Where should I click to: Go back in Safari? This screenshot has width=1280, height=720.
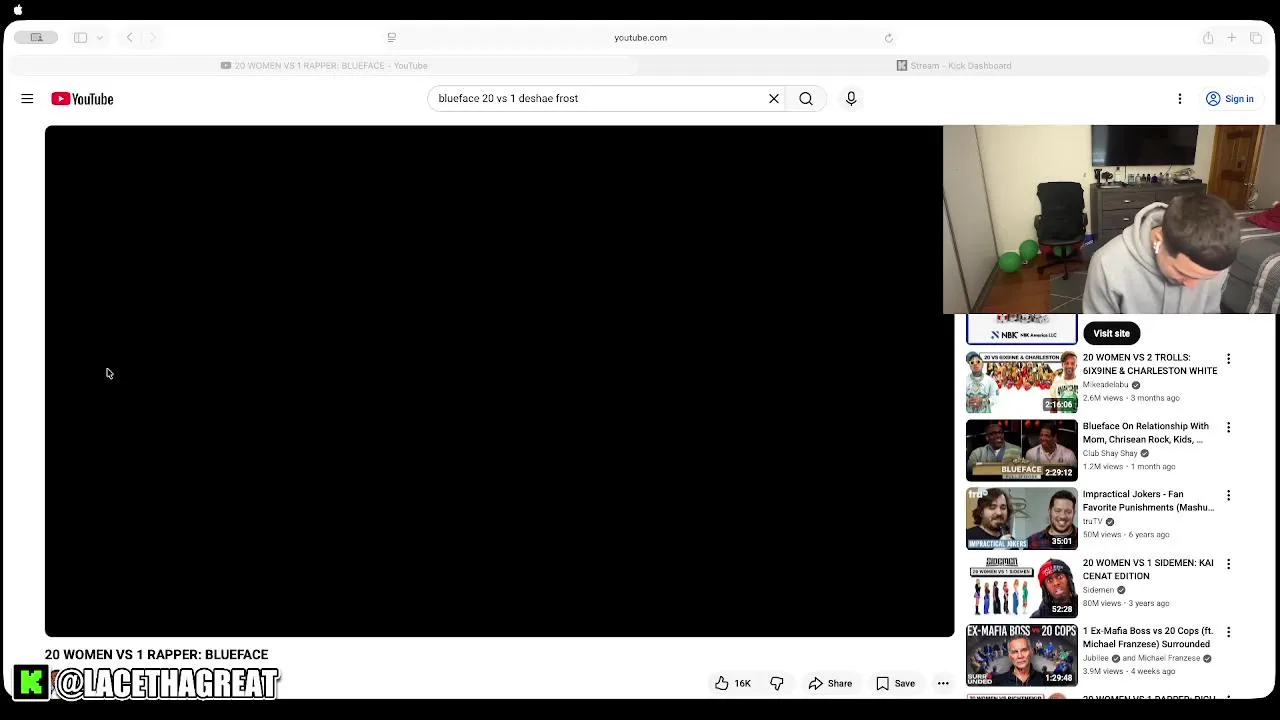coord(129,38)
